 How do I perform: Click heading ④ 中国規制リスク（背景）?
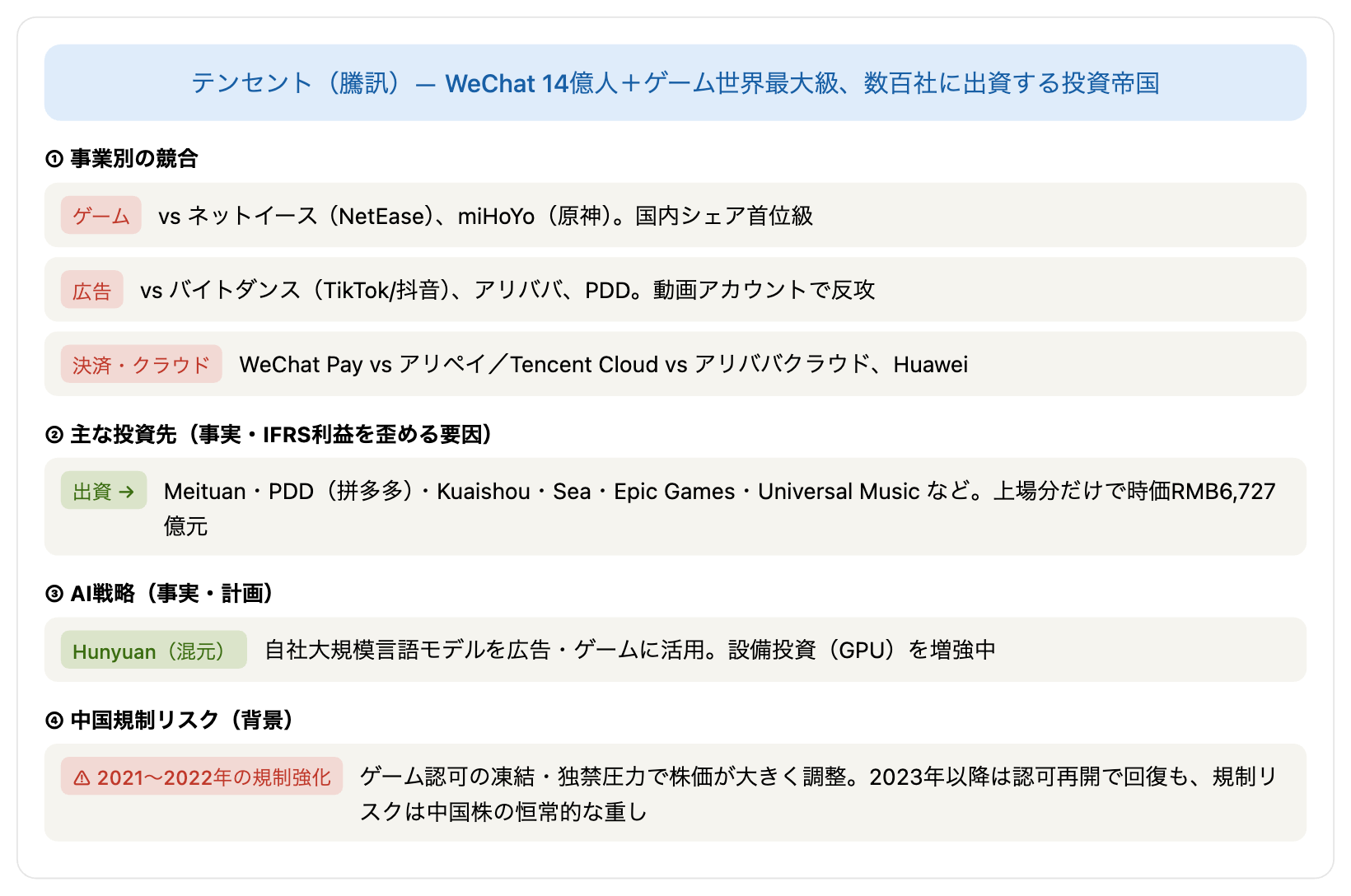170,720
